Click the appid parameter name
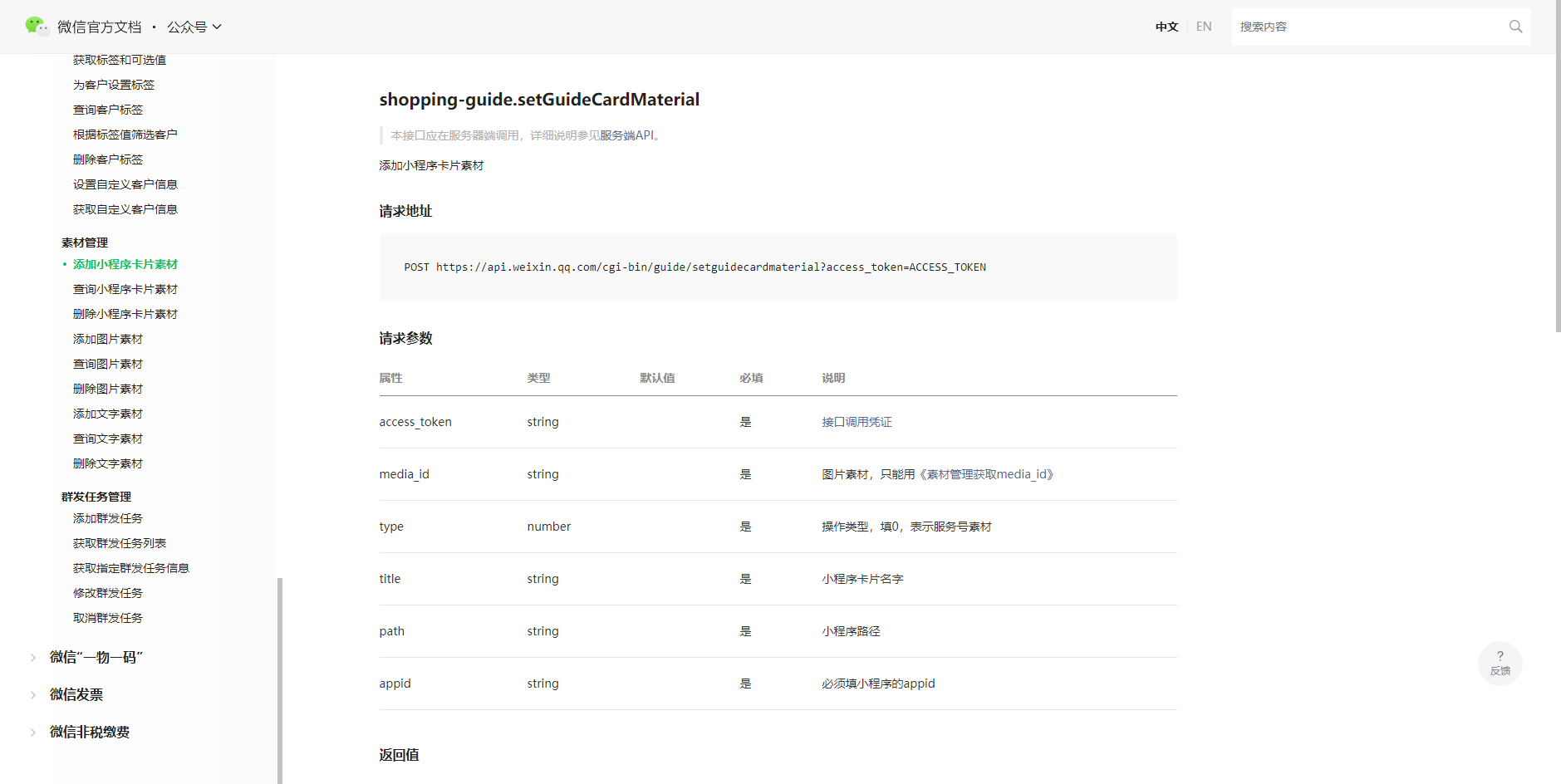This screenshot has width=1561, height=784. tap(395, 684)
